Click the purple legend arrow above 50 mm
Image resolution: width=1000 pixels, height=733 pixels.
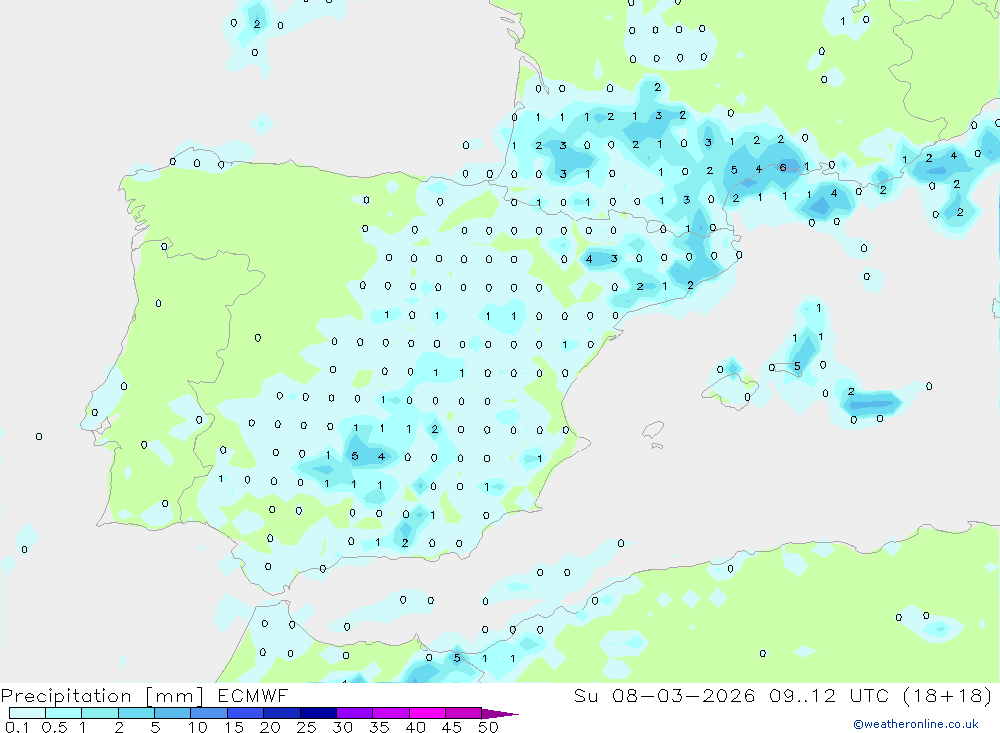tap(500, 714)
